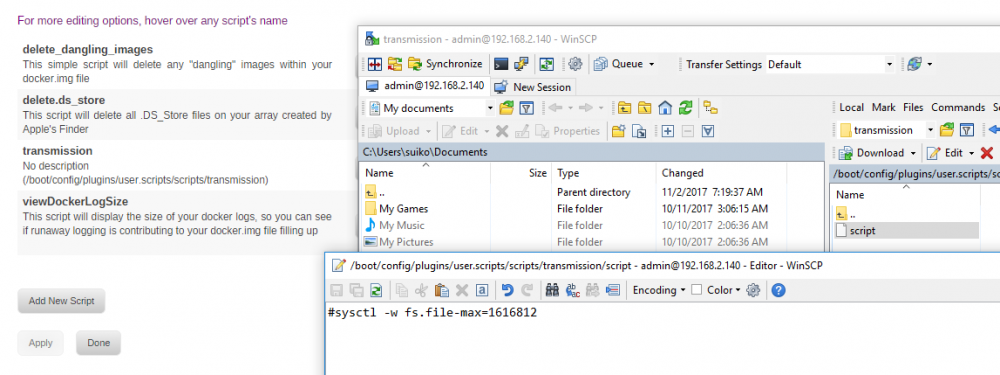This screenshot has height=375, width=1000.
Task: Open the Queue dropdown arrow
Action: click(652, 64)
